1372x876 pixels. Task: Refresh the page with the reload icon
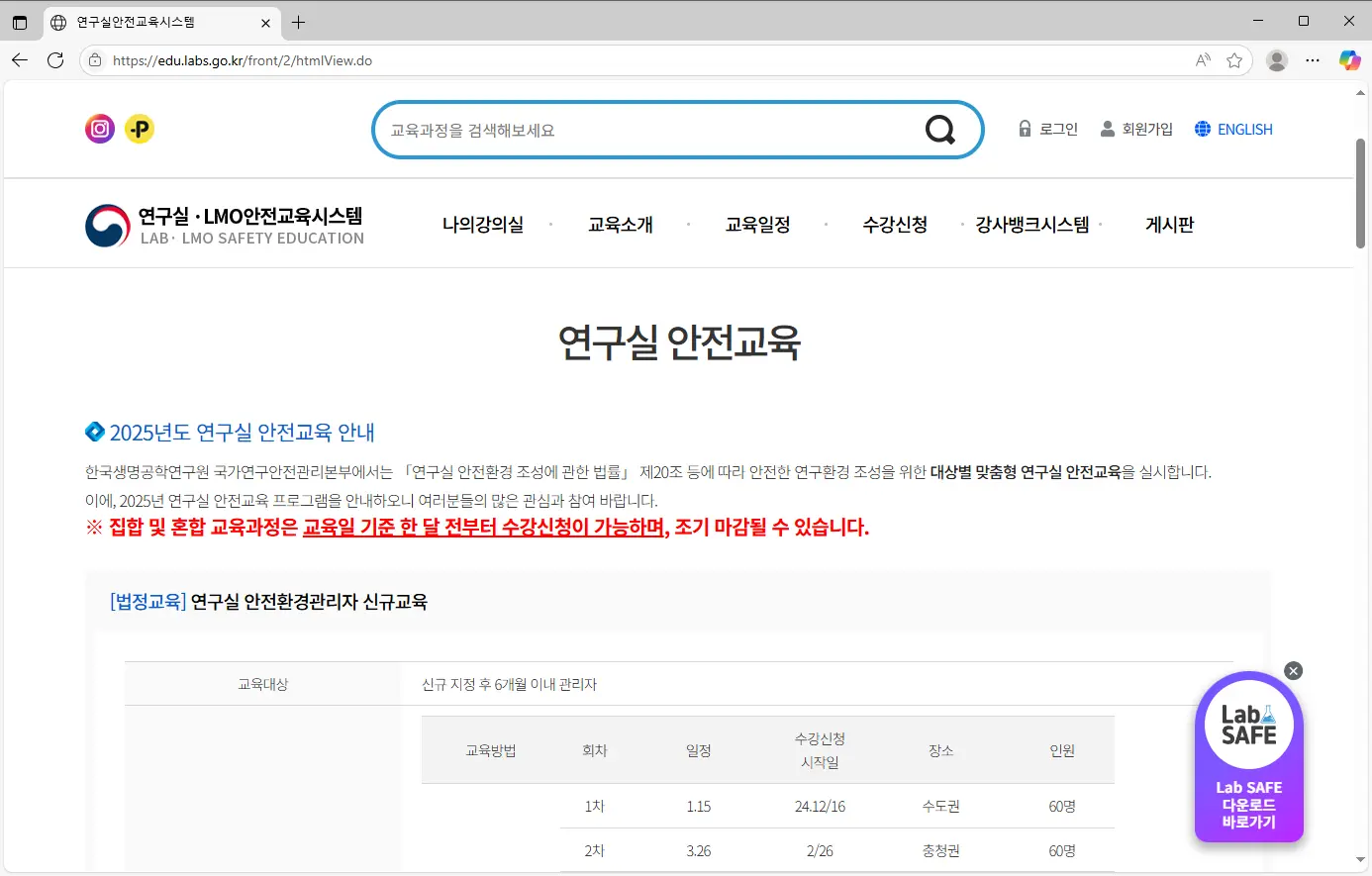(55, 59)
